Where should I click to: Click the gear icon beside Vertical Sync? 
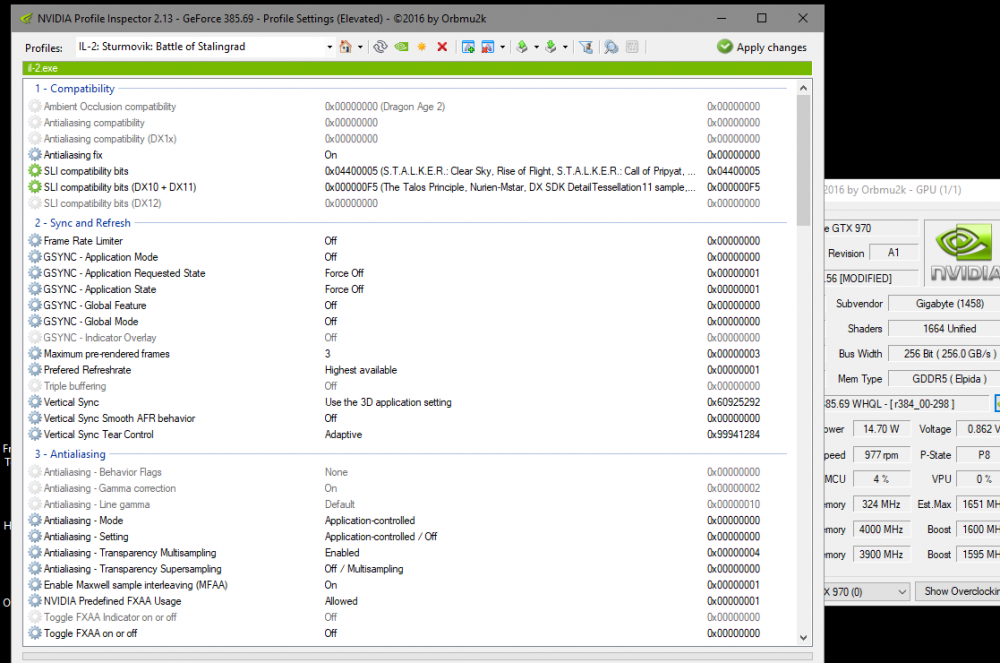coord(35,402)
